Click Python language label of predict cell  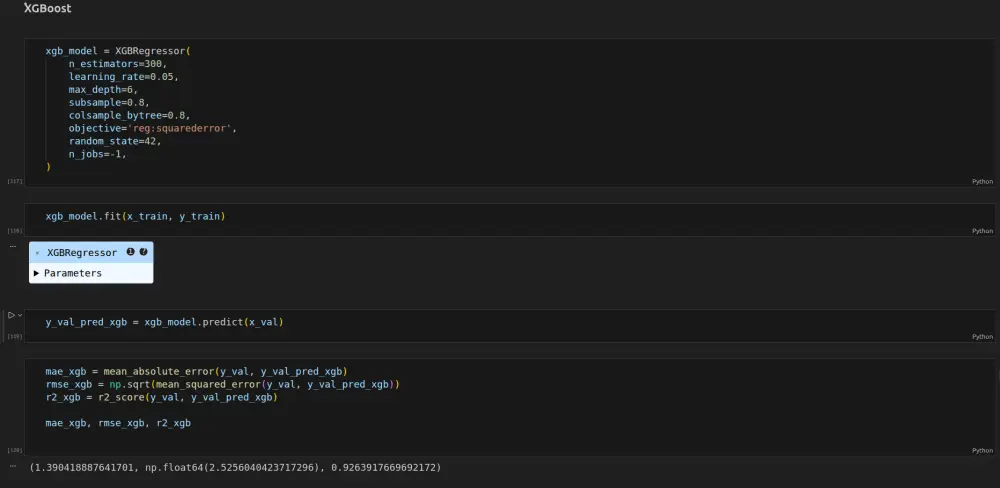pyautogui.click(x=981, y=336)
